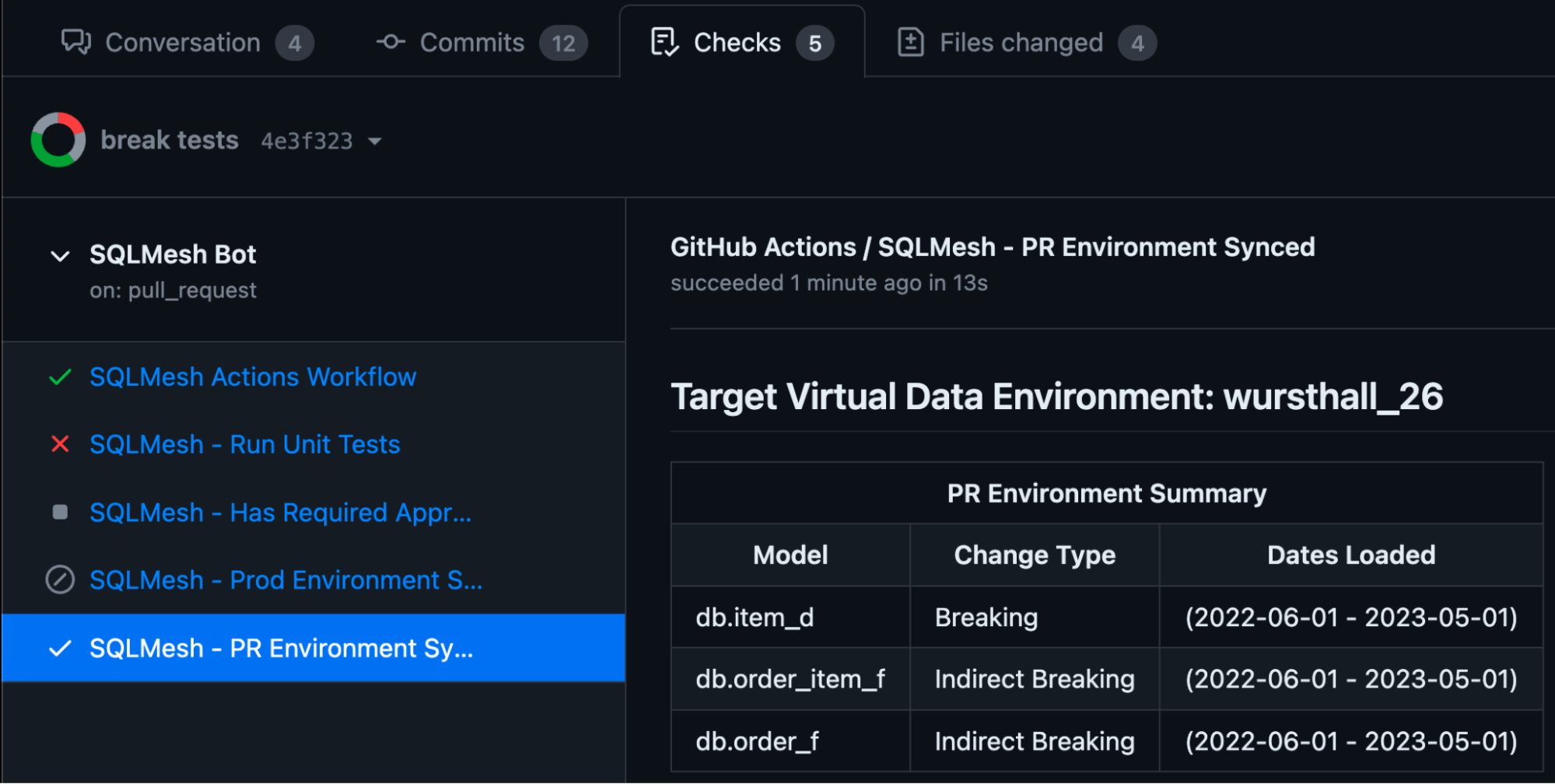This screenshot has width=1555, height=784.
Task: Click the PR Environment Summary table header
Action: coord(1107,494)
